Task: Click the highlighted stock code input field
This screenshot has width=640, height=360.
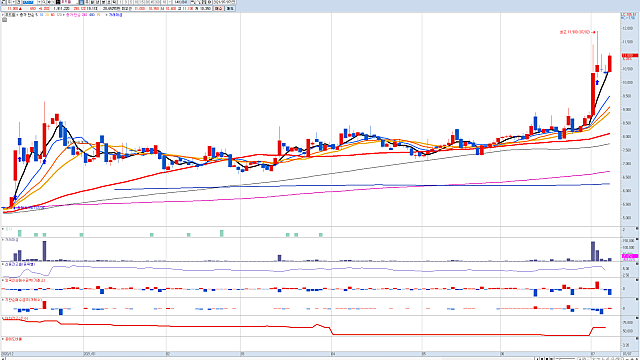Action: [30, 2]
